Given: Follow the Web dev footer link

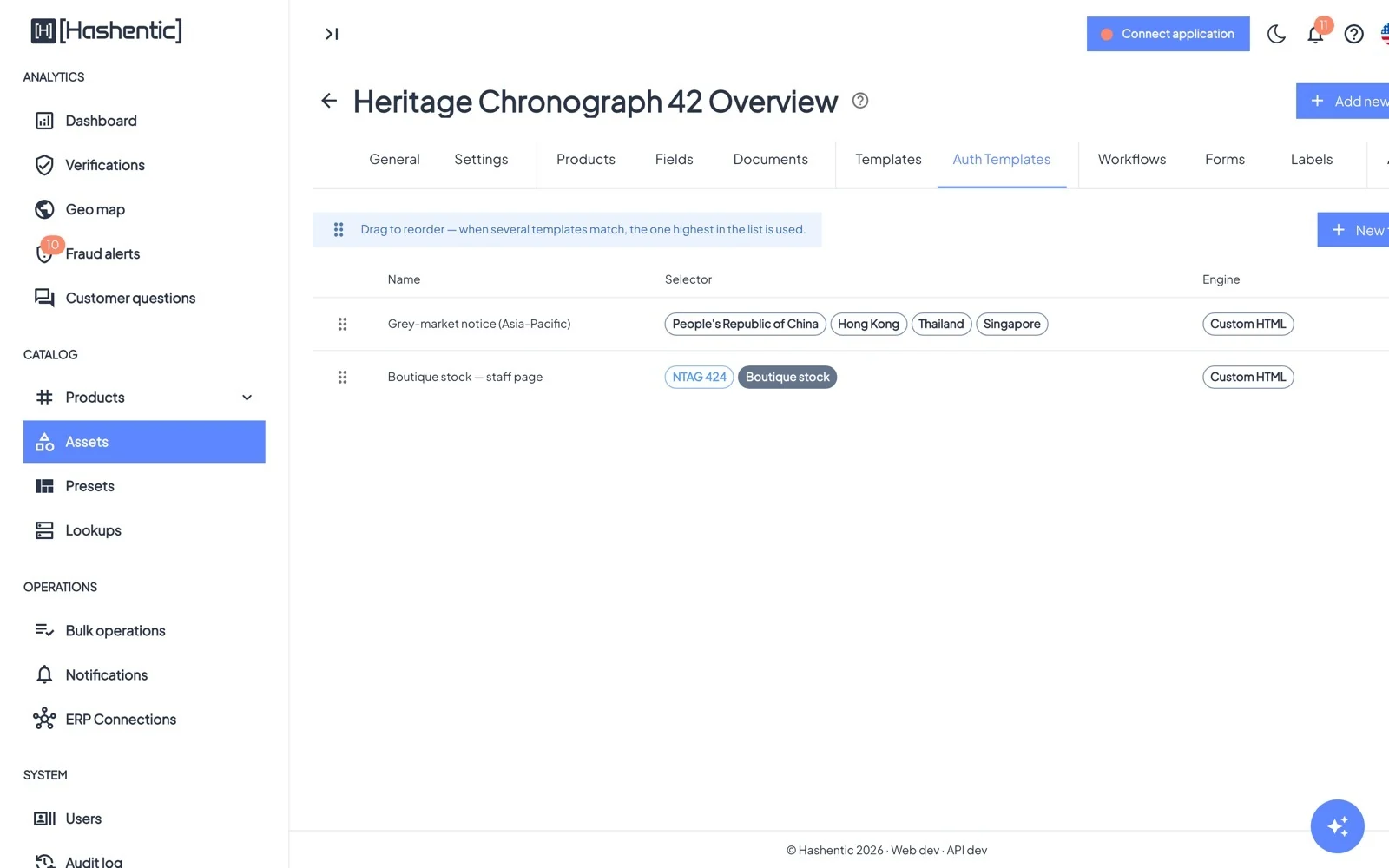Looking at the screenshot, I should [x=915, y=851].
